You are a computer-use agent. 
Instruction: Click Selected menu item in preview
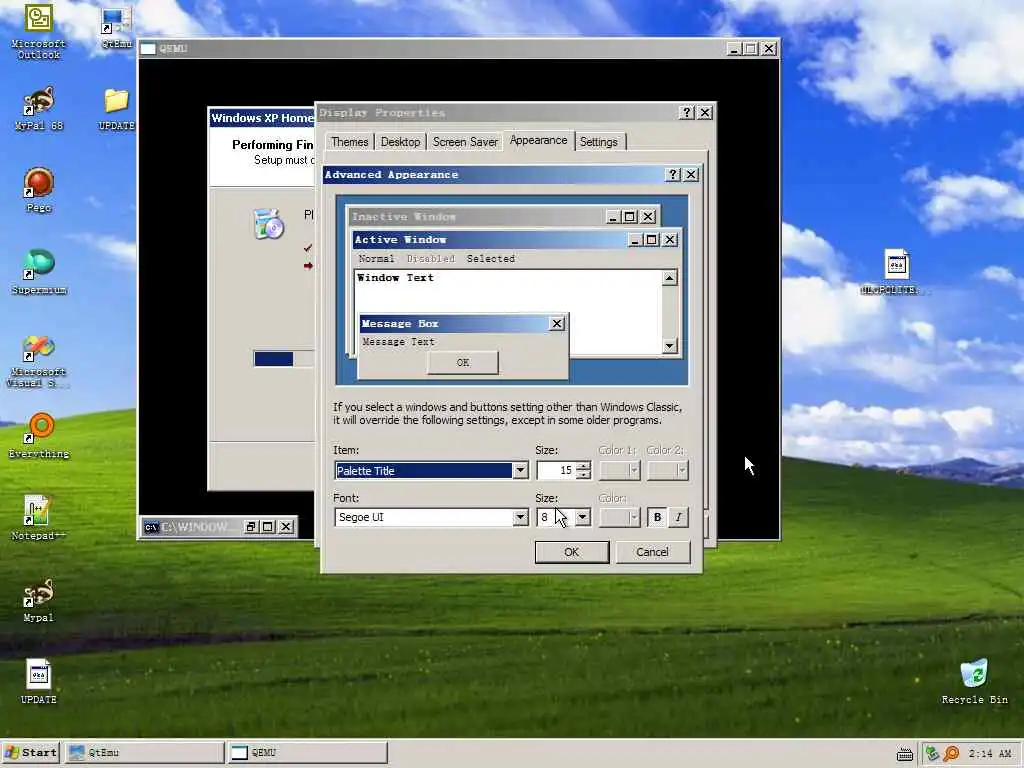[x=490, y=259]
